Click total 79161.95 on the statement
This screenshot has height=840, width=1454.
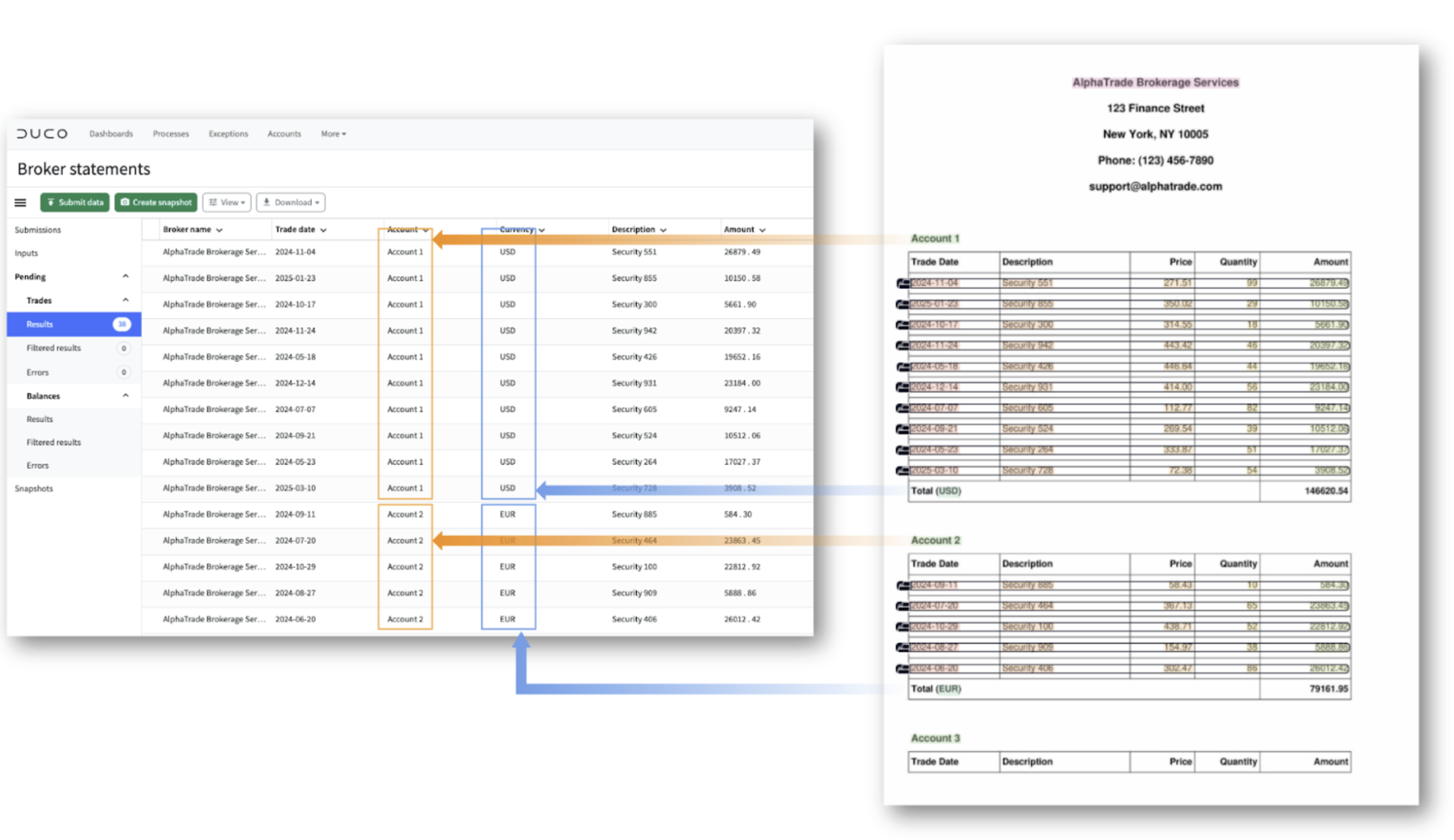click(1329, 689)
